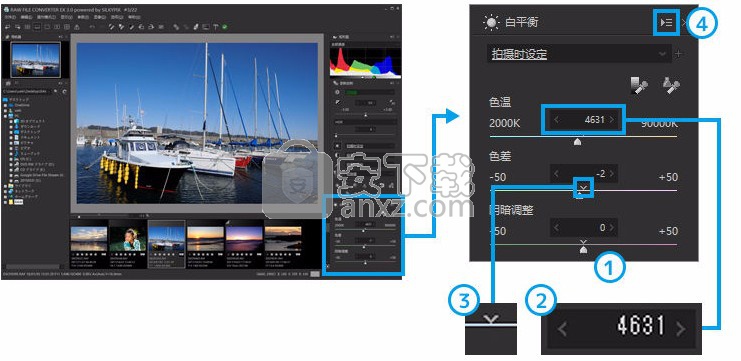Image resolution: width=741 pixels, height=361 pixels.
Task: Click the horizontal scrollbar under the folder tree
Action: tap(33, 267)
